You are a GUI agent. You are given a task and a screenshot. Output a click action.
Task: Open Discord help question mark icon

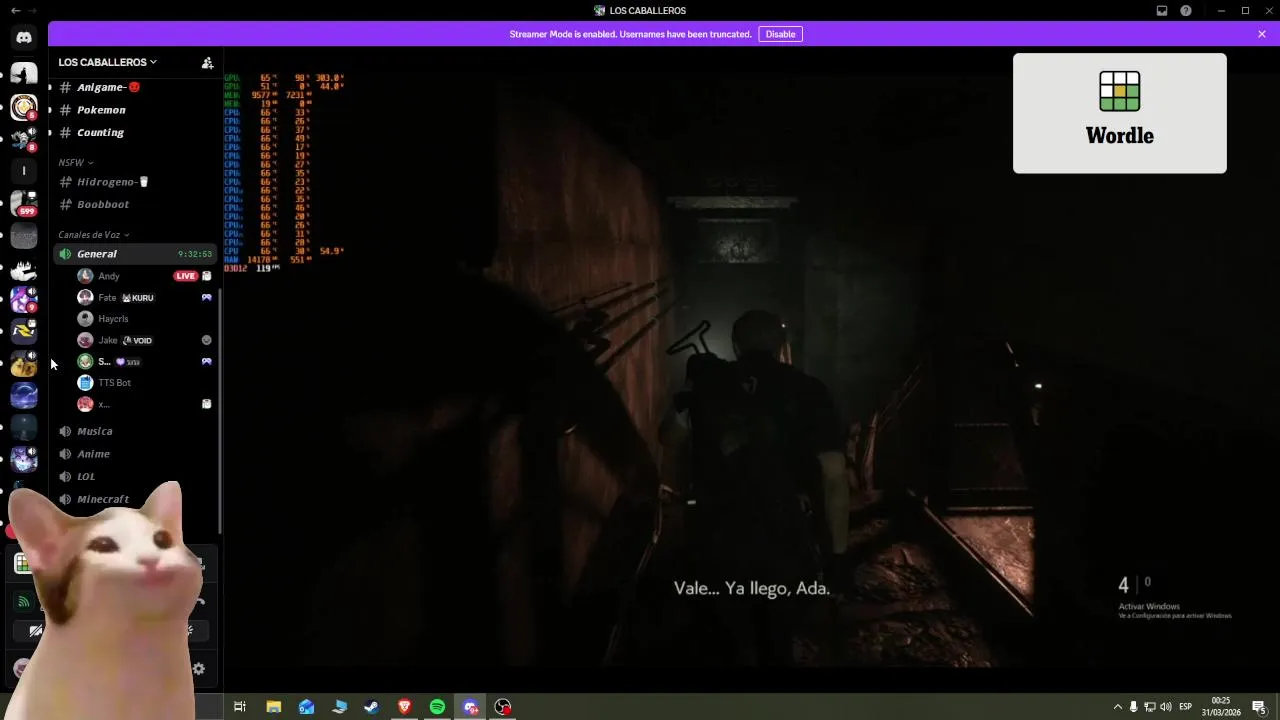(1186, 11)
